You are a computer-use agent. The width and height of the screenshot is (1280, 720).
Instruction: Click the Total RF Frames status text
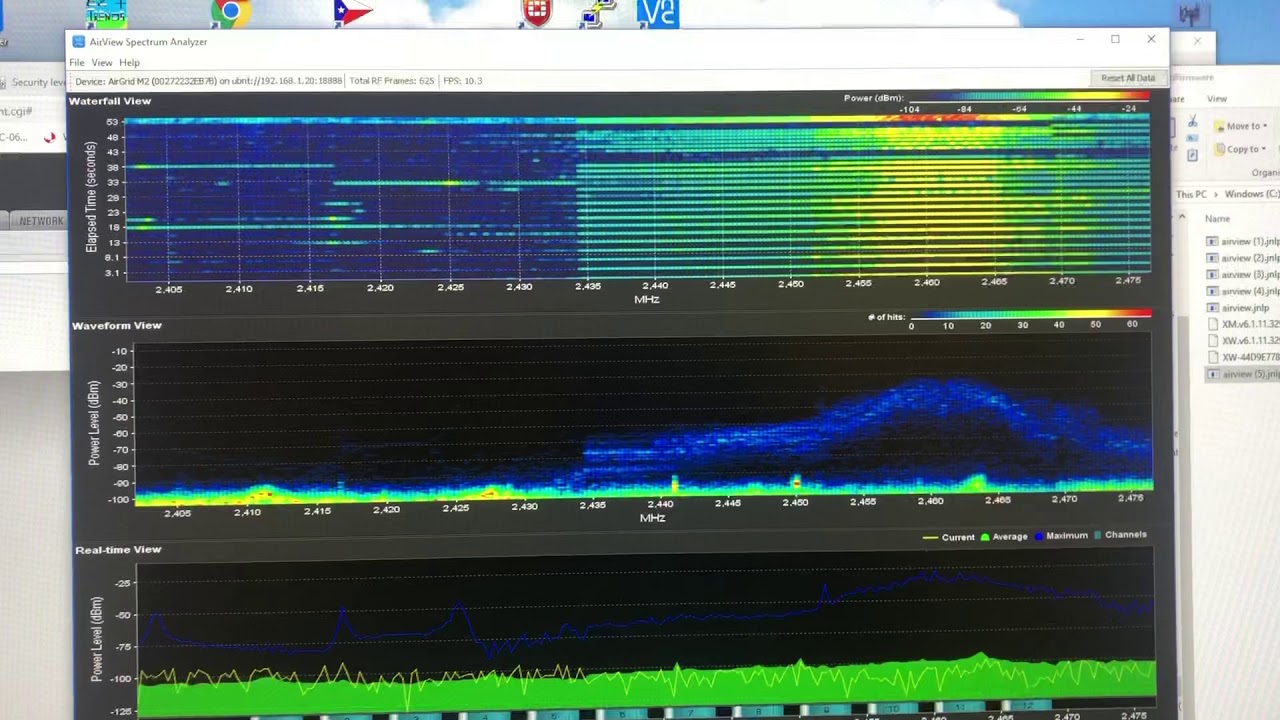[392, 80]
